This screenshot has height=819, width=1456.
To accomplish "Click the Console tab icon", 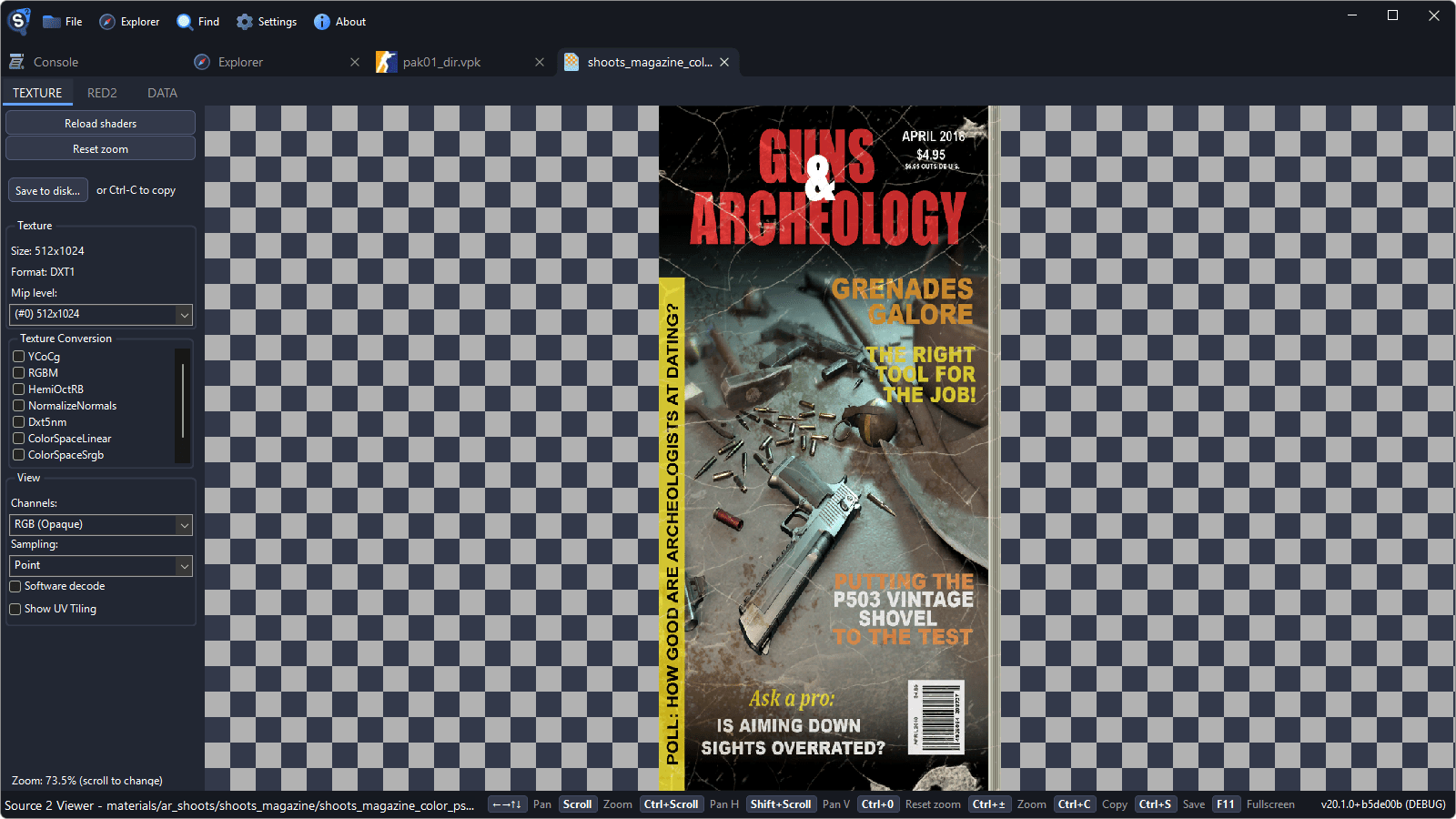I will [16, 62].
